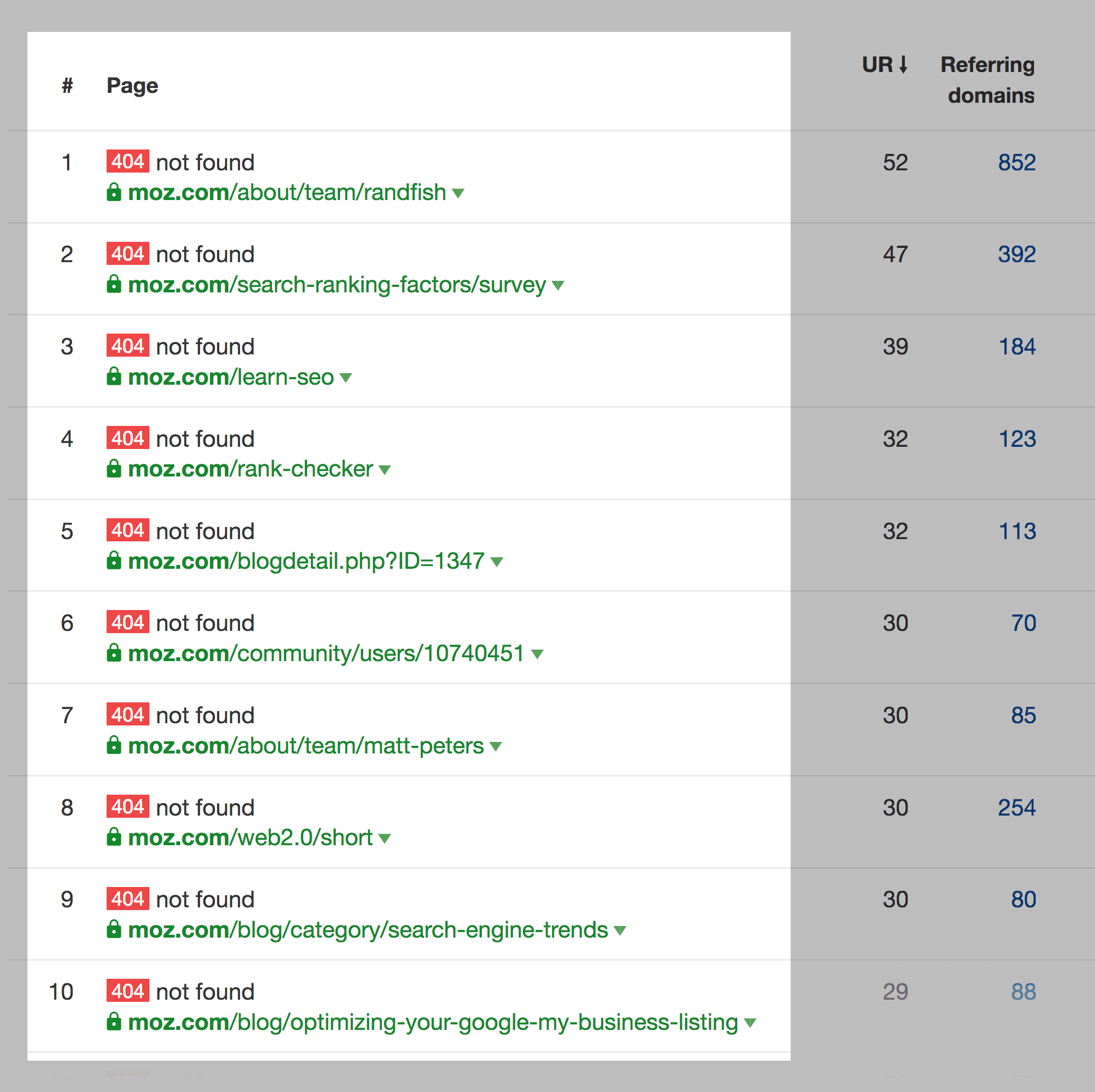
Task: Open the moz.com/blogdetail.php?ID=1347 link
Action: (x=307, y=561)
